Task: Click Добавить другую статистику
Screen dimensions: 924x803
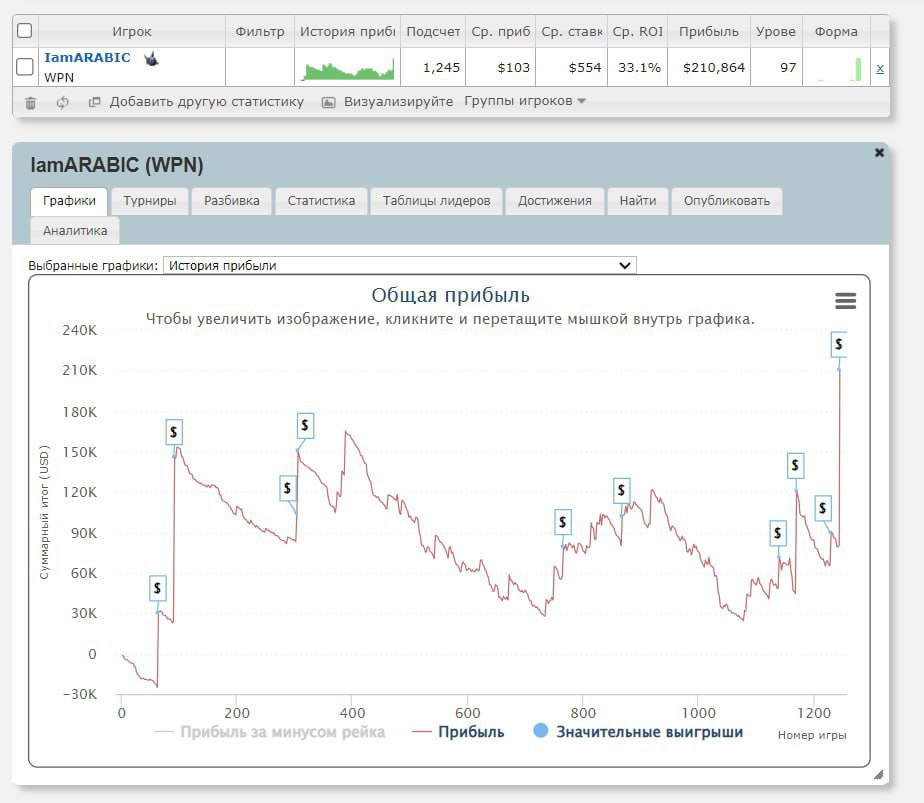Action: [206, 102]
